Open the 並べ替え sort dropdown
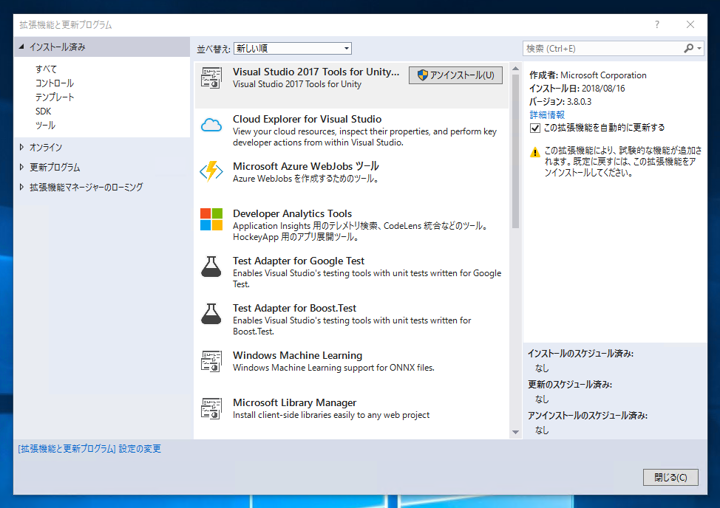Viewport: 720px width, 508px height. point(292,48)
